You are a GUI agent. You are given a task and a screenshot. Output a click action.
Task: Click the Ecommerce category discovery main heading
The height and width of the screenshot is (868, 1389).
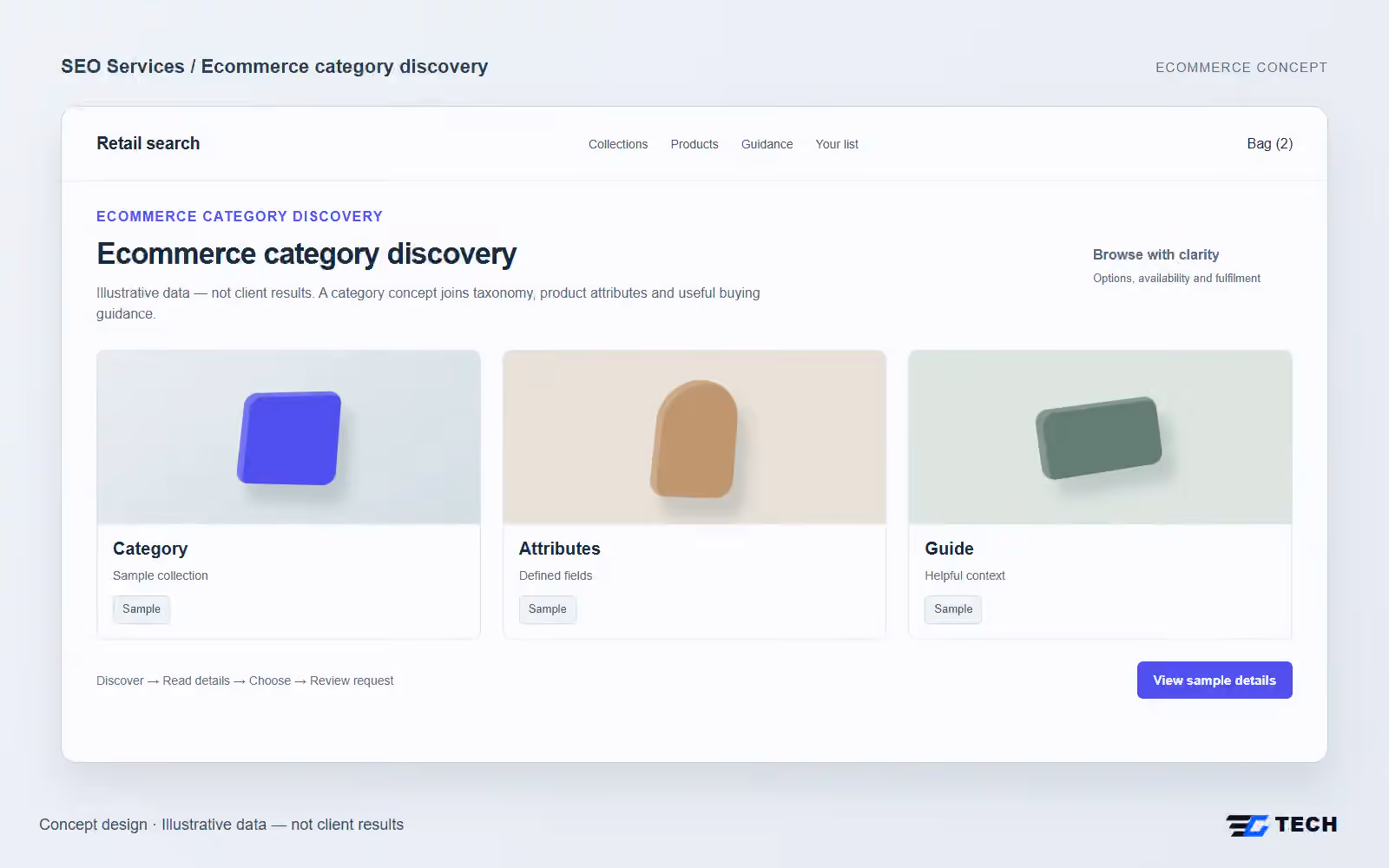[x=306, y=254]
